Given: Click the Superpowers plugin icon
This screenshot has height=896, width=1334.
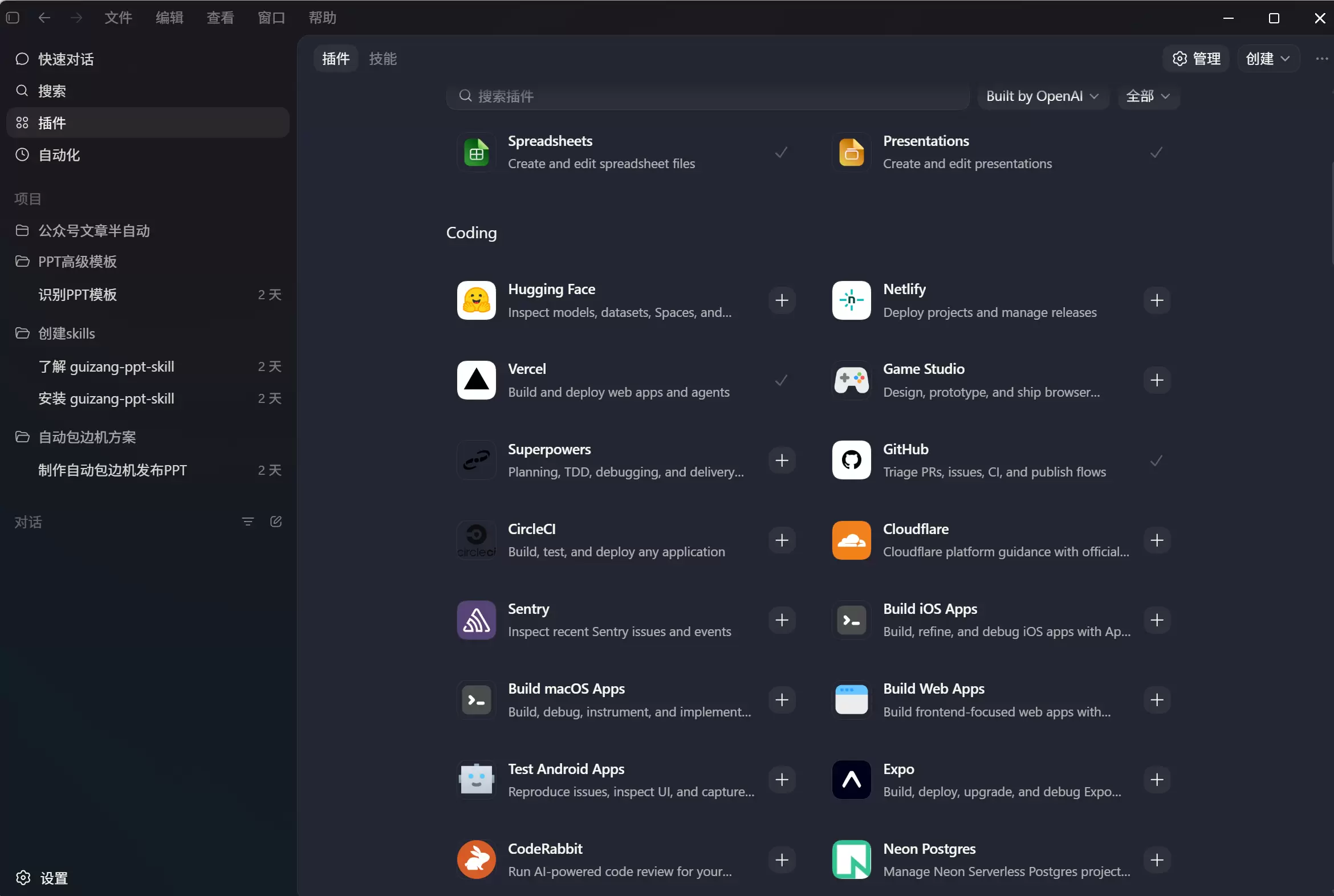Looking at the screenshot, I should point(476,461).
